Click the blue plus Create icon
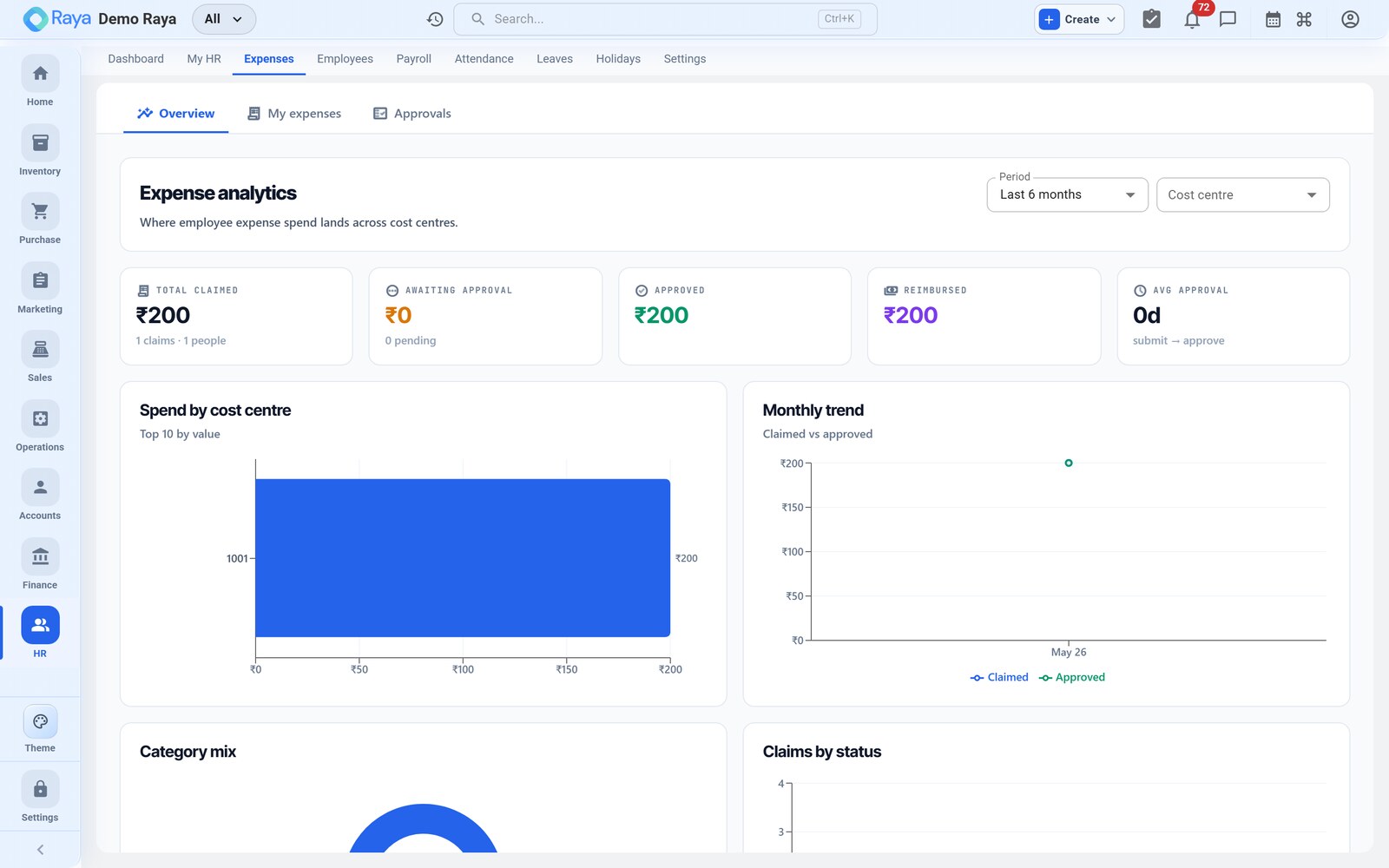The width and height of the screenshot is (1389, 868). click(1049, 19)
